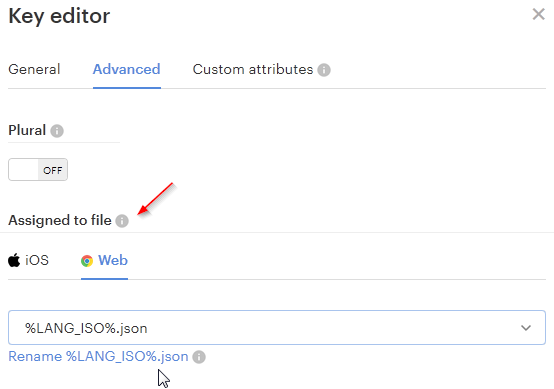Click the Key editor title
The width and height of the screenshot is (554, 389).
pos(59,16)
